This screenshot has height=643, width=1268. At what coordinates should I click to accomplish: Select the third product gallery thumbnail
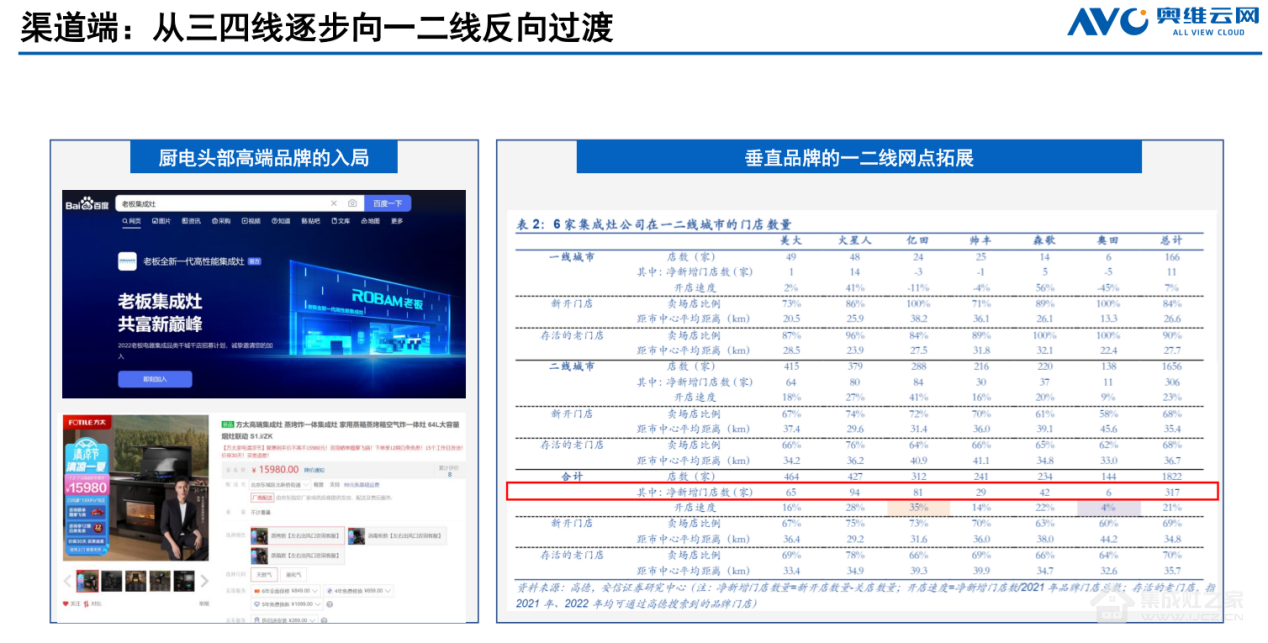coord(136,581)
